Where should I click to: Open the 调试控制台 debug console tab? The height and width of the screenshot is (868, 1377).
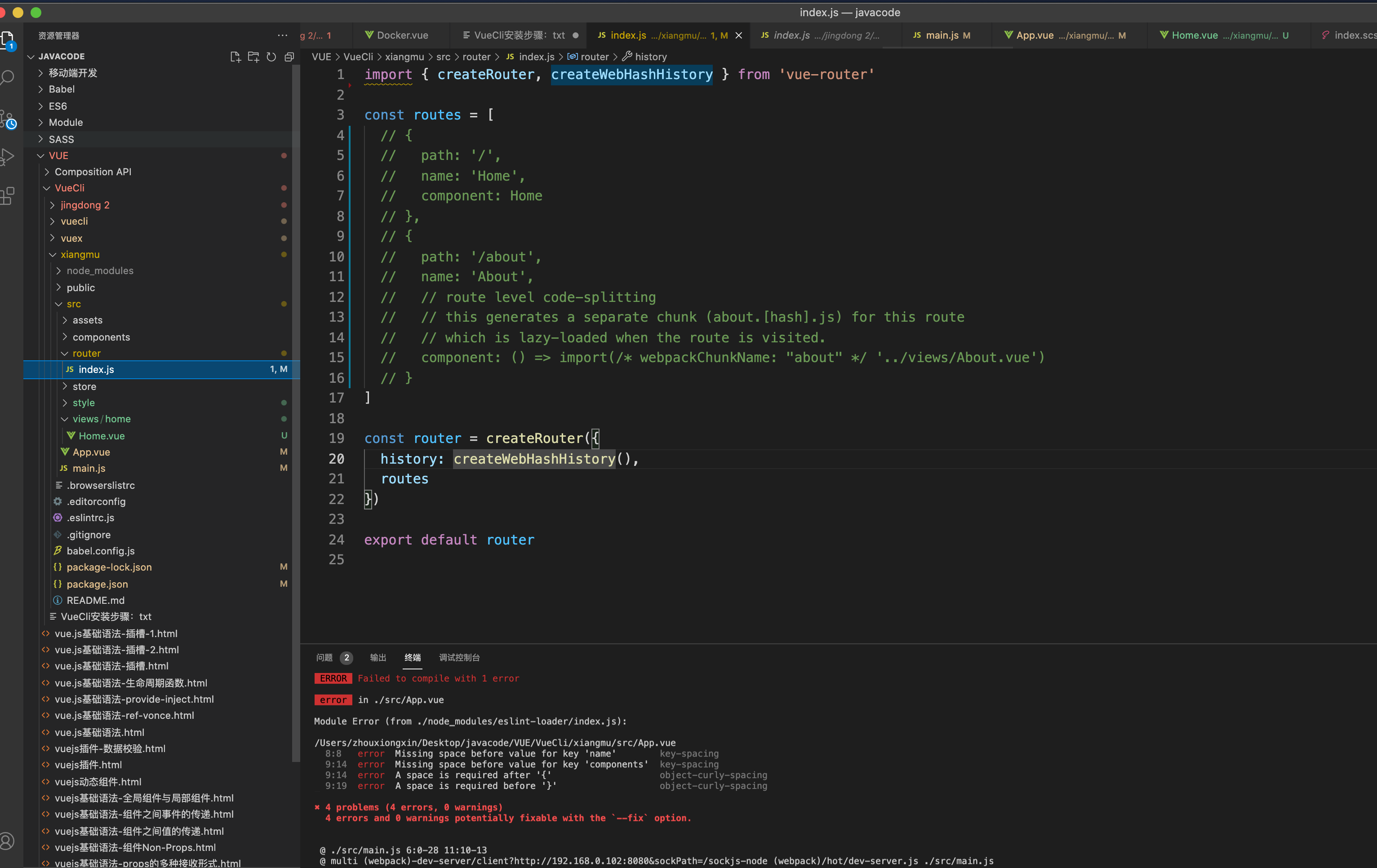pyautogui.click(x=459, y=658)
